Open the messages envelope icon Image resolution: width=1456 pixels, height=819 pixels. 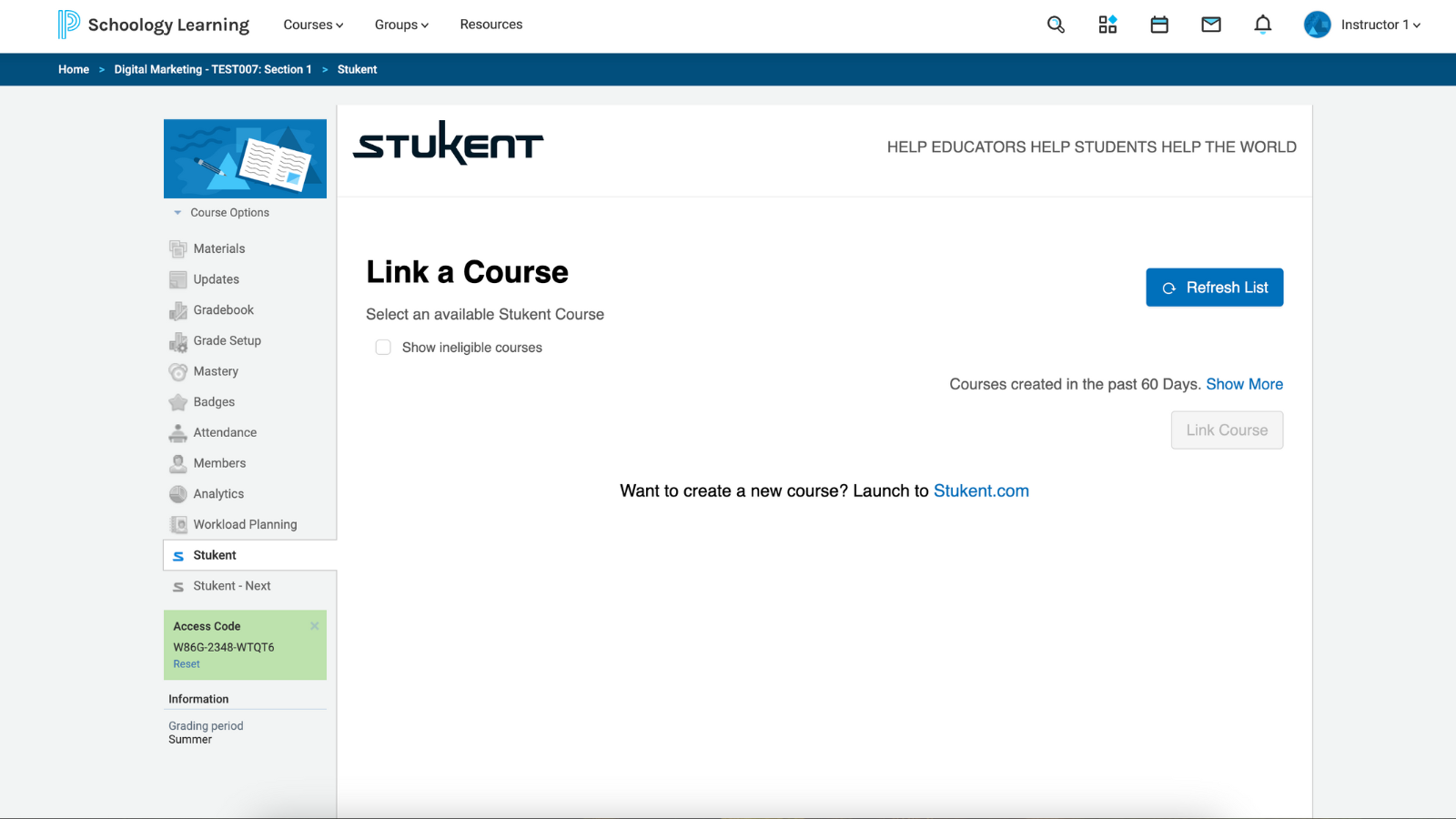click(x=1211, y=25)
